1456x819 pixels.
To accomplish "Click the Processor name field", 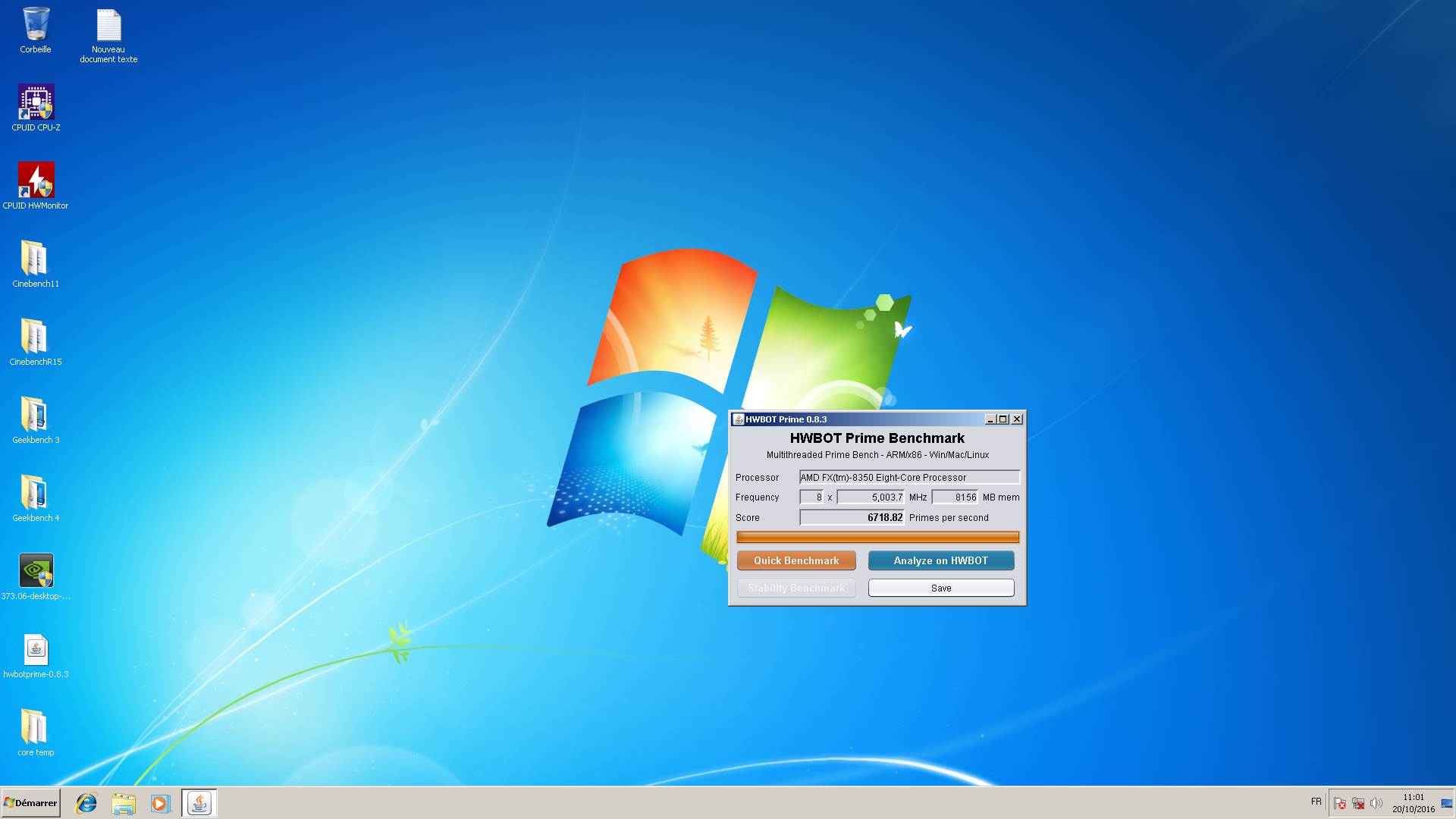I will [x=909, y=477].
